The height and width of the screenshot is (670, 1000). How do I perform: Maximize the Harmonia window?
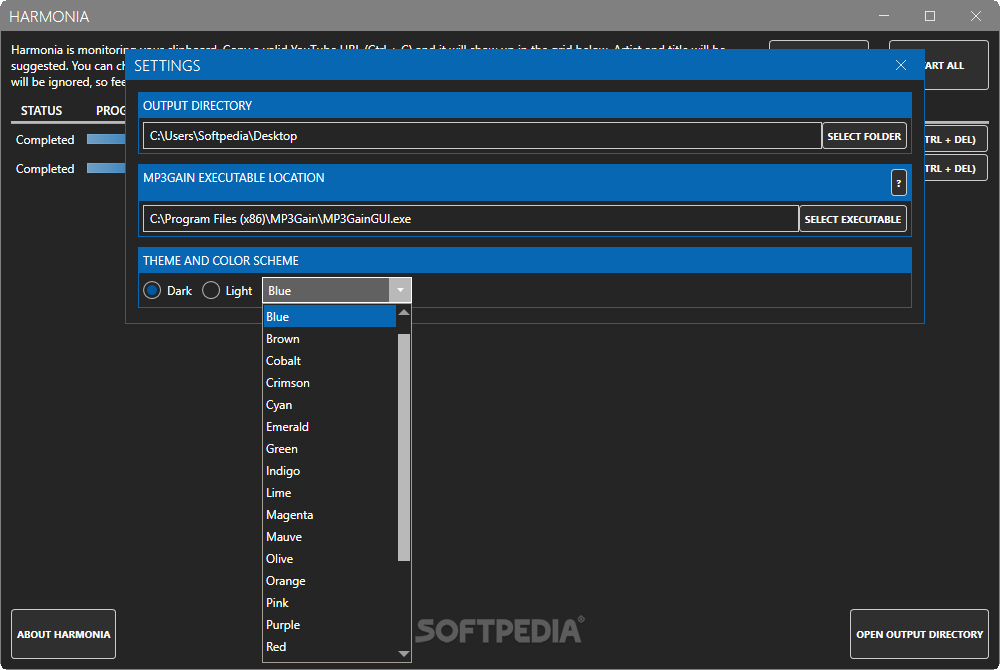click(x=930, y=16)
